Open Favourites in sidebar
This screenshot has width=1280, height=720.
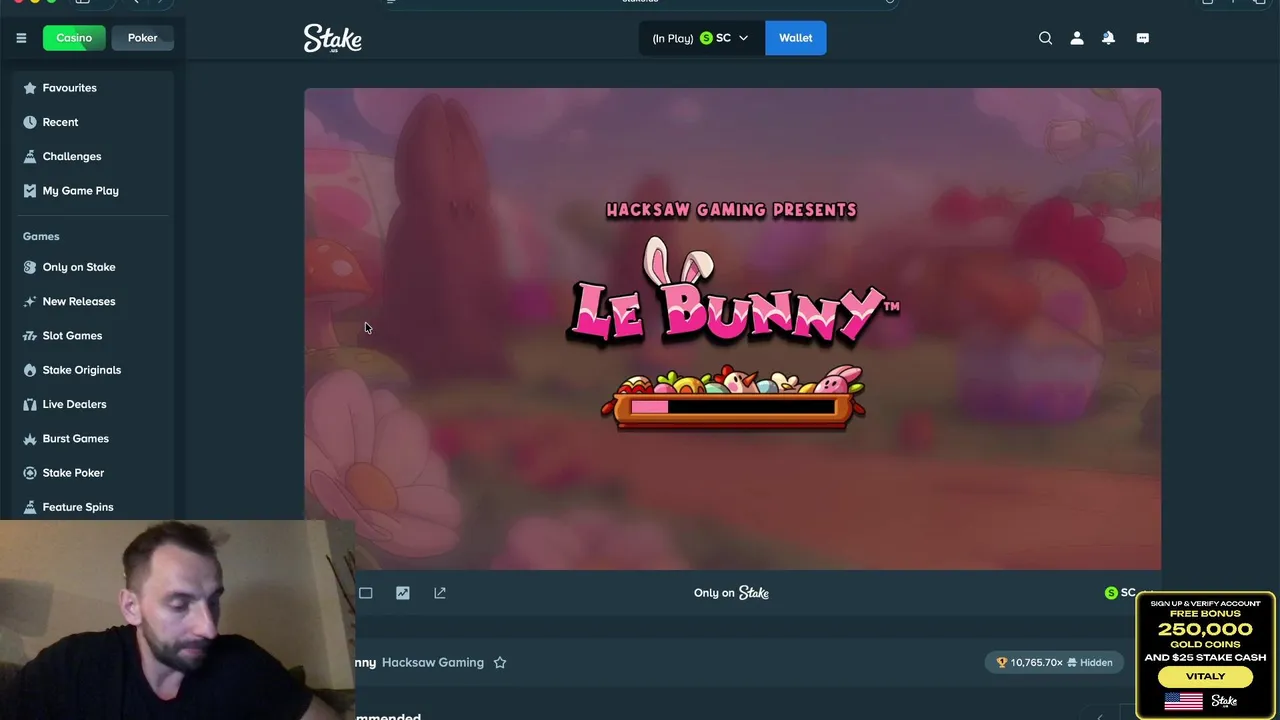point(94,88)
